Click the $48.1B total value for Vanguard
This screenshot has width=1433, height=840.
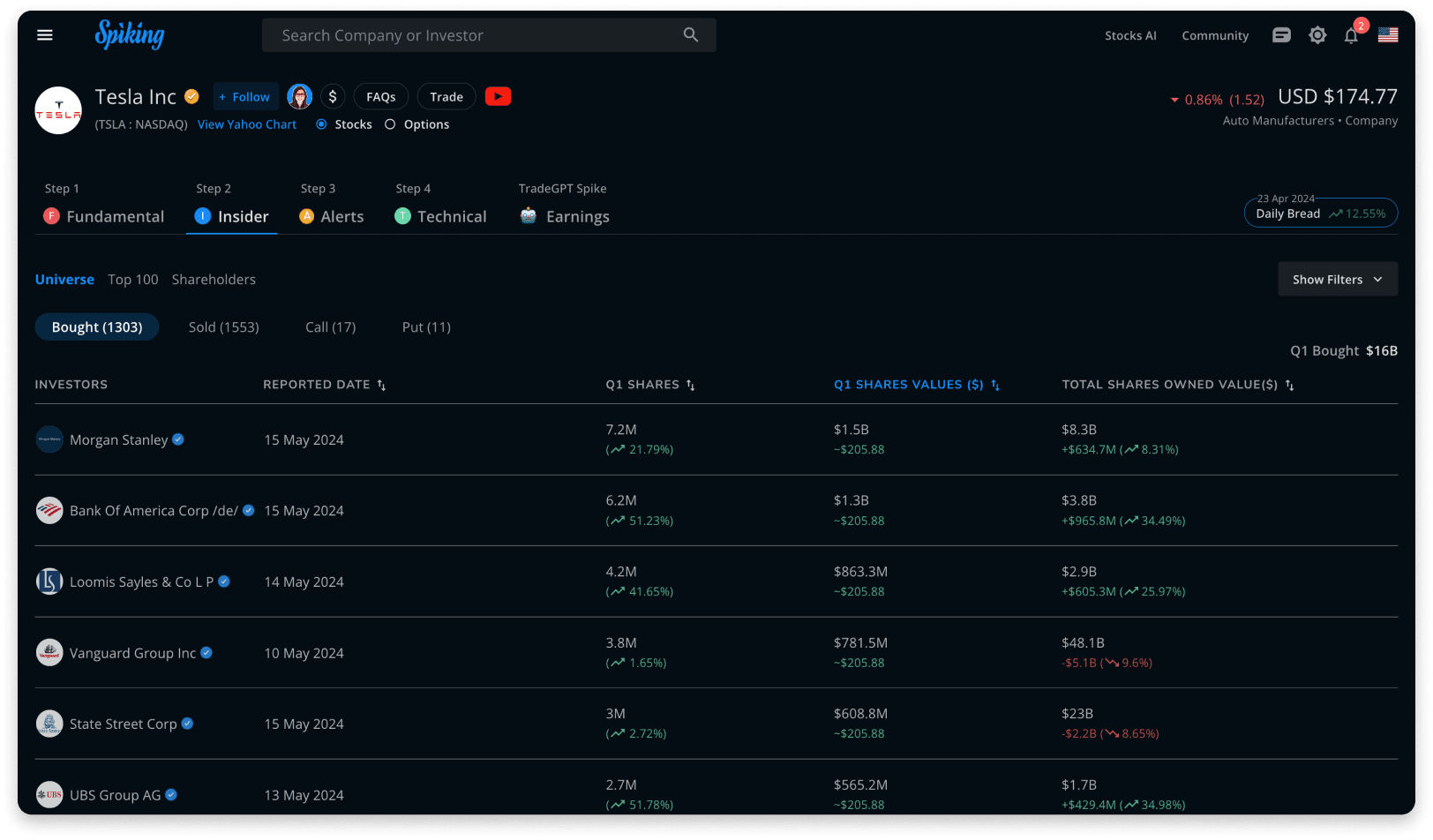click(1083, 642)
